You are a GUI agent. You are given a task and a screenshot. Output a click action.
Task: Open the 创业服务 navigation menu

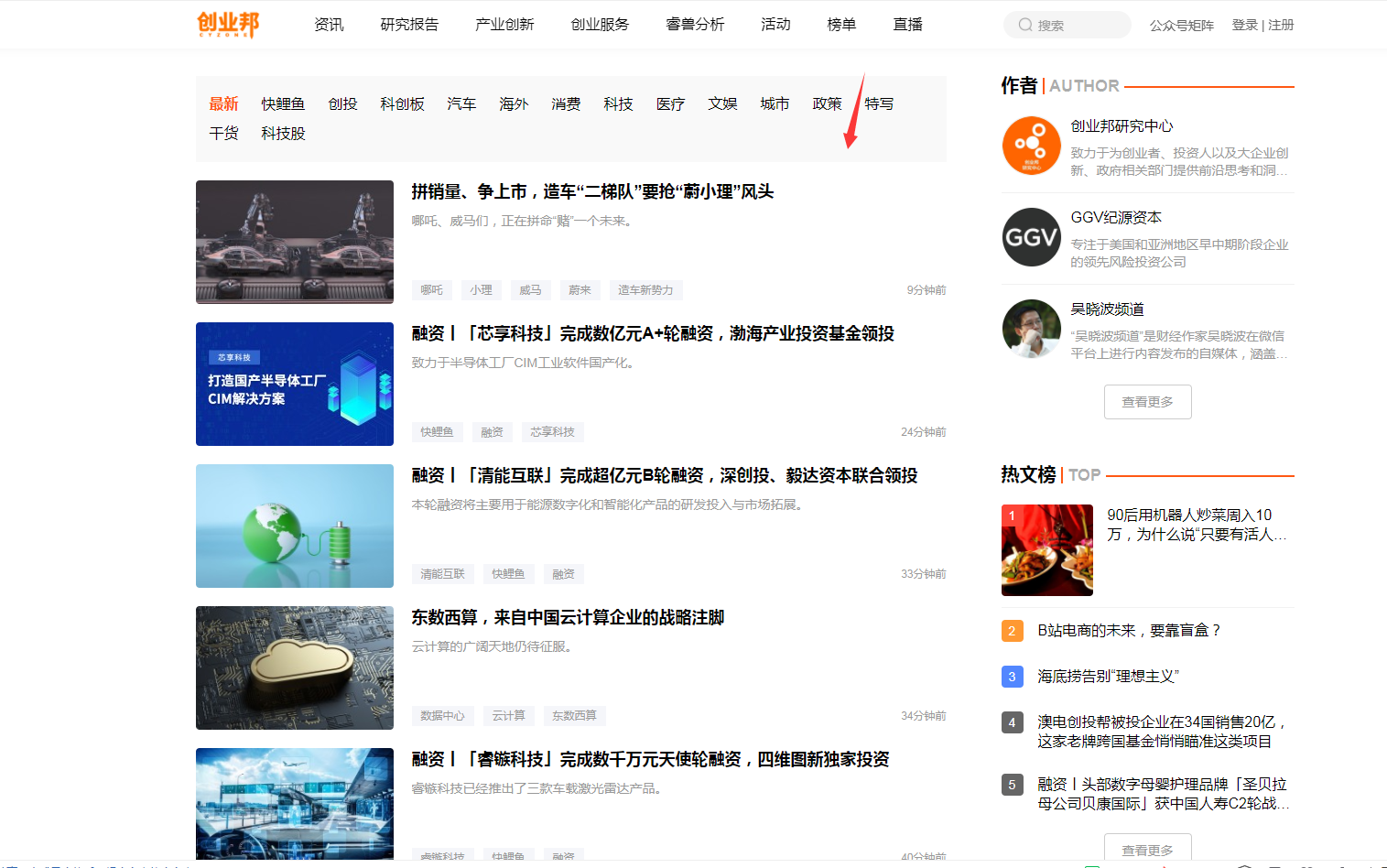point(600,25)
